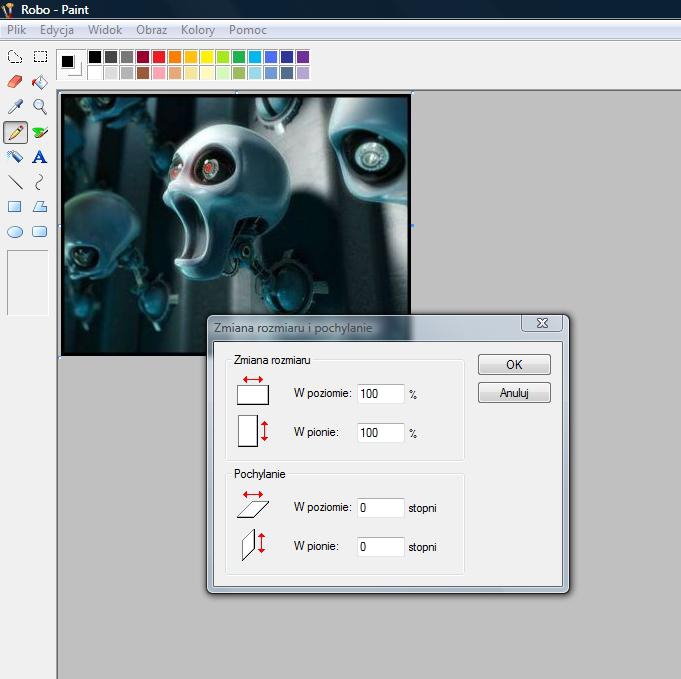The image size is (681, 679).
Task: Pick the lavender palette swatch
Action: pos(303,73)
